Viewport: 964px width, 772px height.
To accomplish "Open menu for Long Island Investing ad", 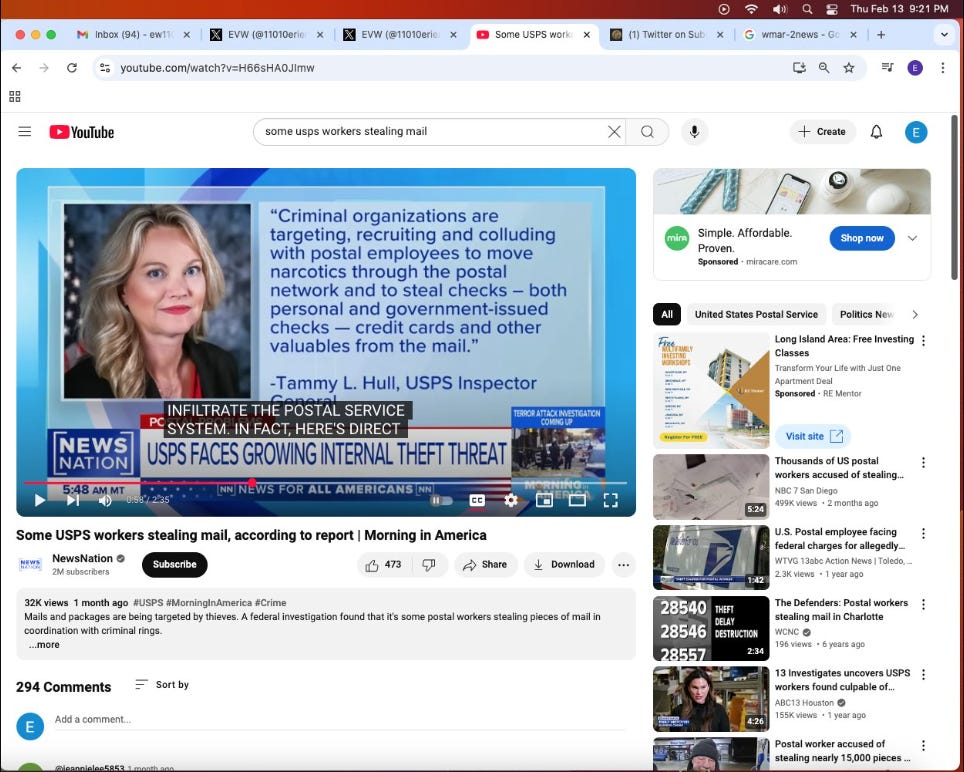I will click(923, 340).
